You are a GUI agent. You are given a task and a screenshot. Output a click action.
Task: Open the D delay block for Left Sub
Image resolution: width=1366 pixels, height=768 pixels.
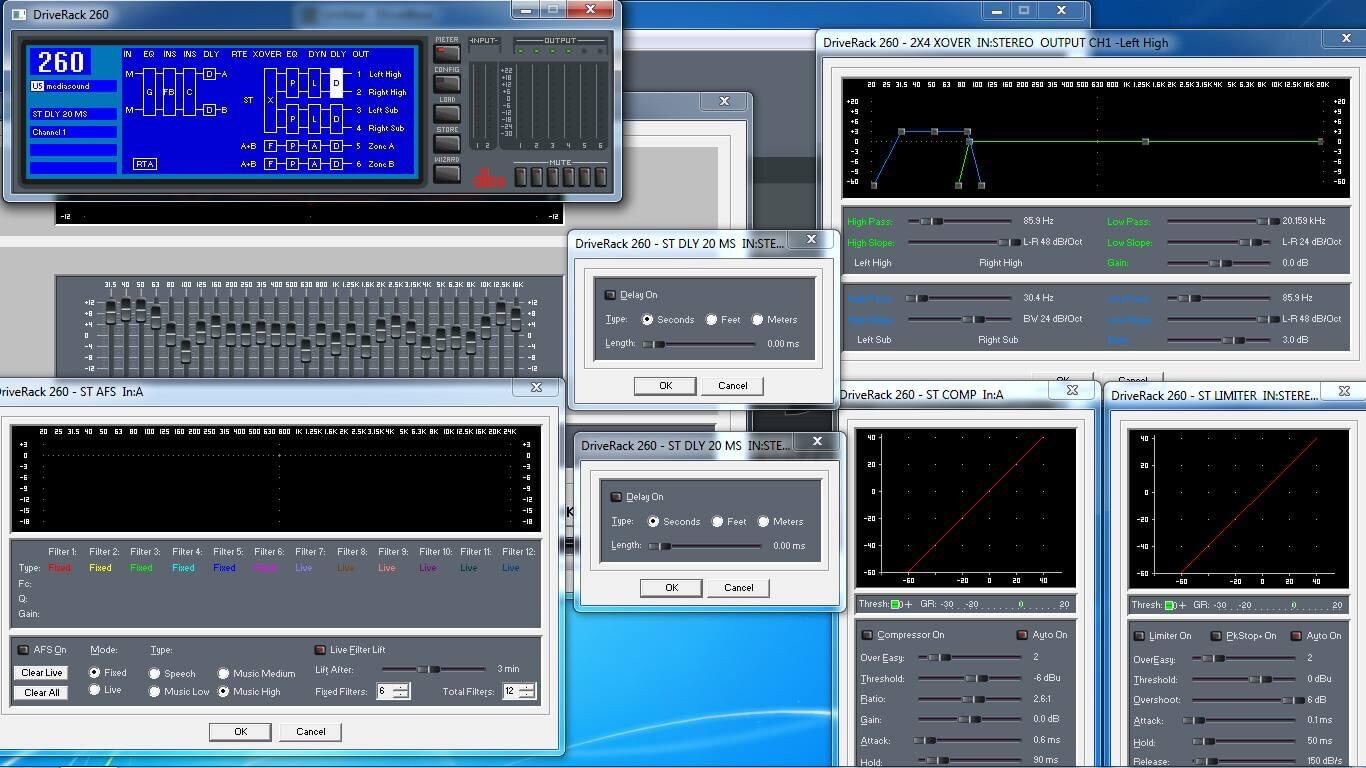tap(336, 118)
